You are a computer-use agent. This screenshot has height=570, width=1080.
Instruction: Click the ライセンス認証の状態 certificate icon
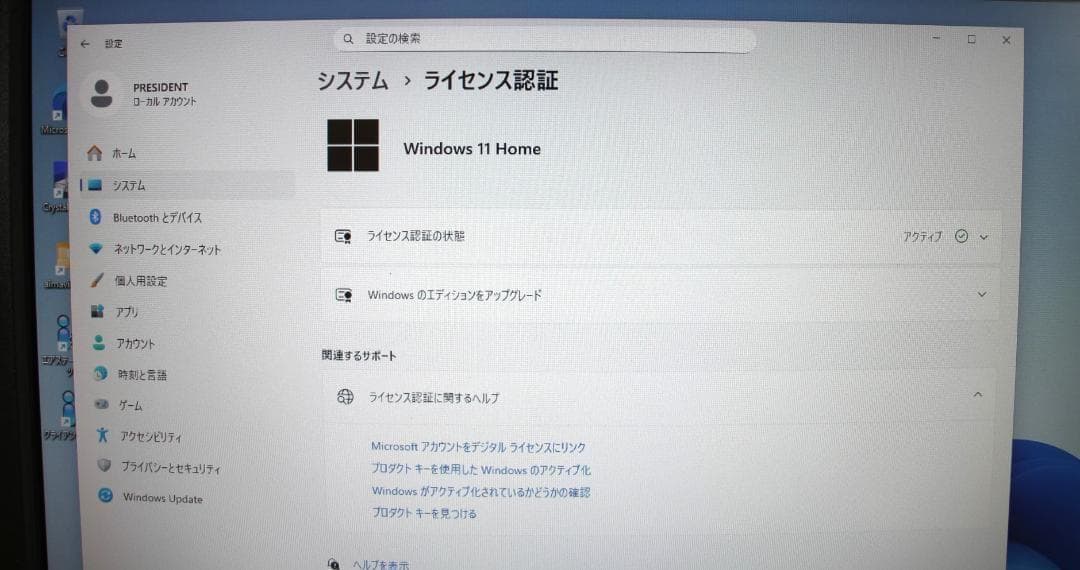click(344, 236)
